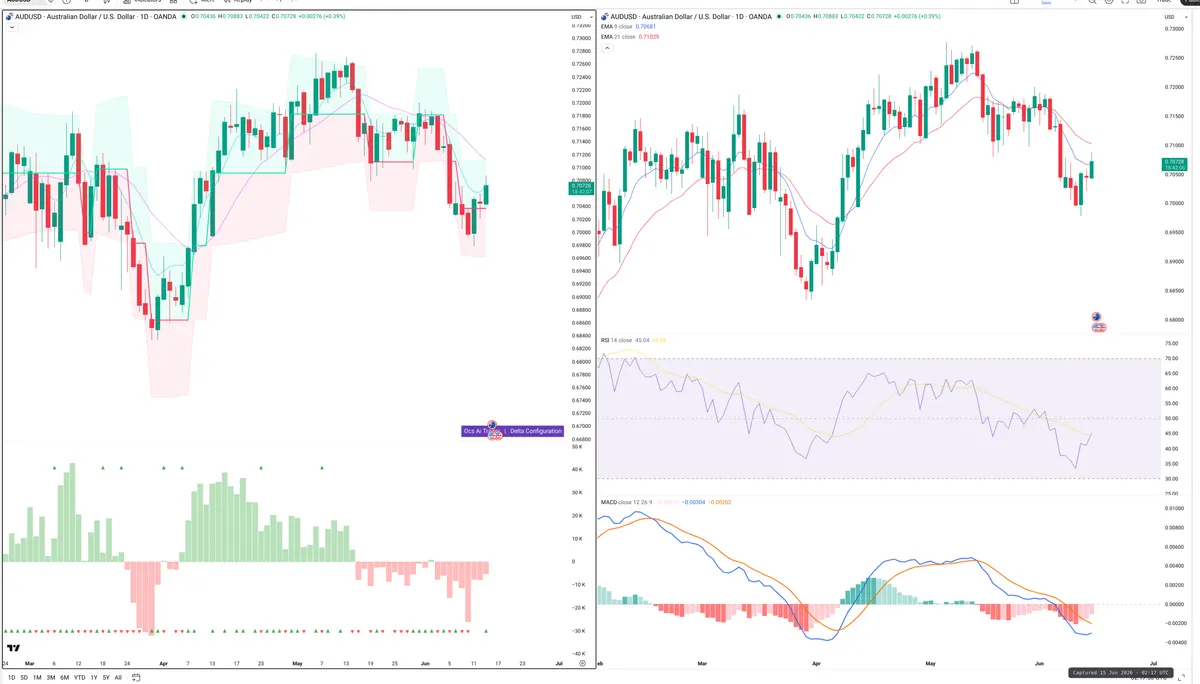Click the flag event marker on right chart price pane
This screenshot has width=1200, height=684.
tap(1098, 317)
